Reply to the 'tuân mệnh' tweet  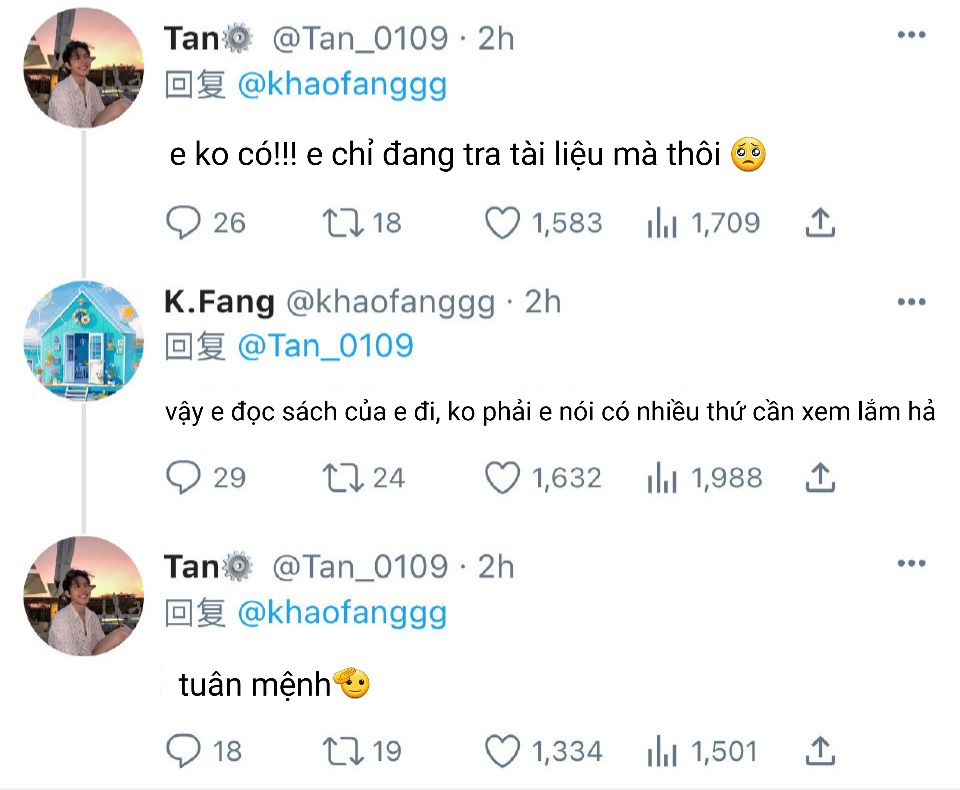tap(183, 751)
